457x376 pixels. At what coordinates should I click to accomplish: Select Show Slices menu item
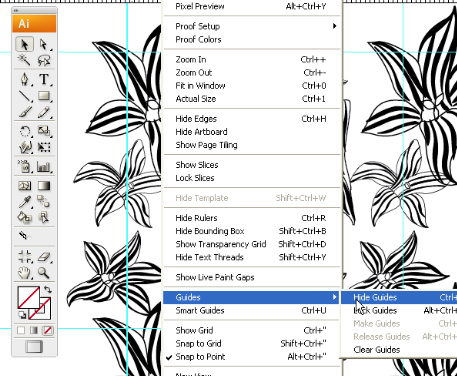[252, 165]
